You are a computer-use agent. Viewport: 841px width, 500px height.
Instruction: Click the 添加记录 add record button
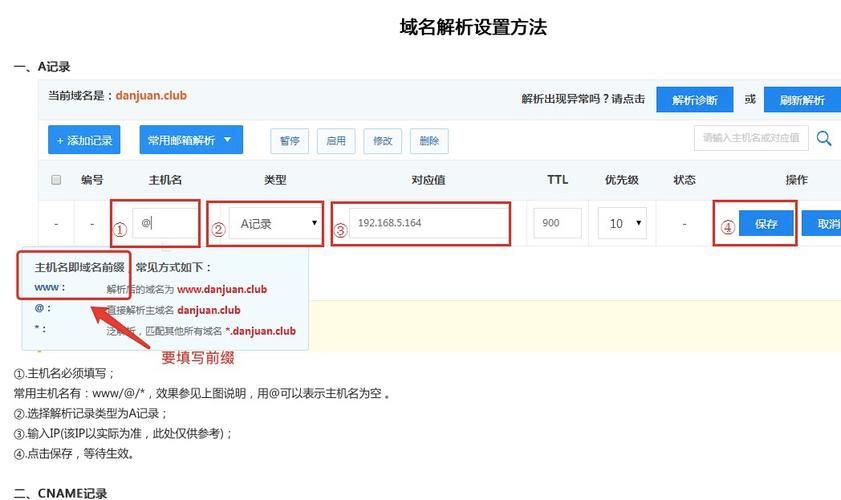[85, 140]
